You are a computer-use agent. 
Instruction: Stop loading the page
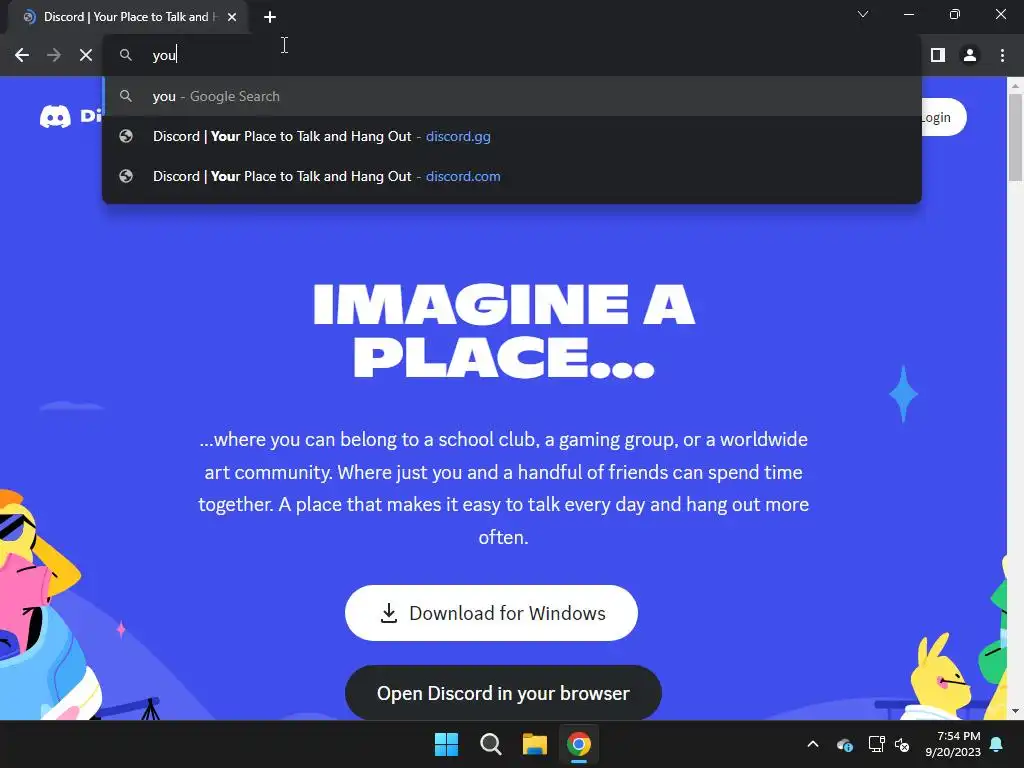click(x=86, y=56)
